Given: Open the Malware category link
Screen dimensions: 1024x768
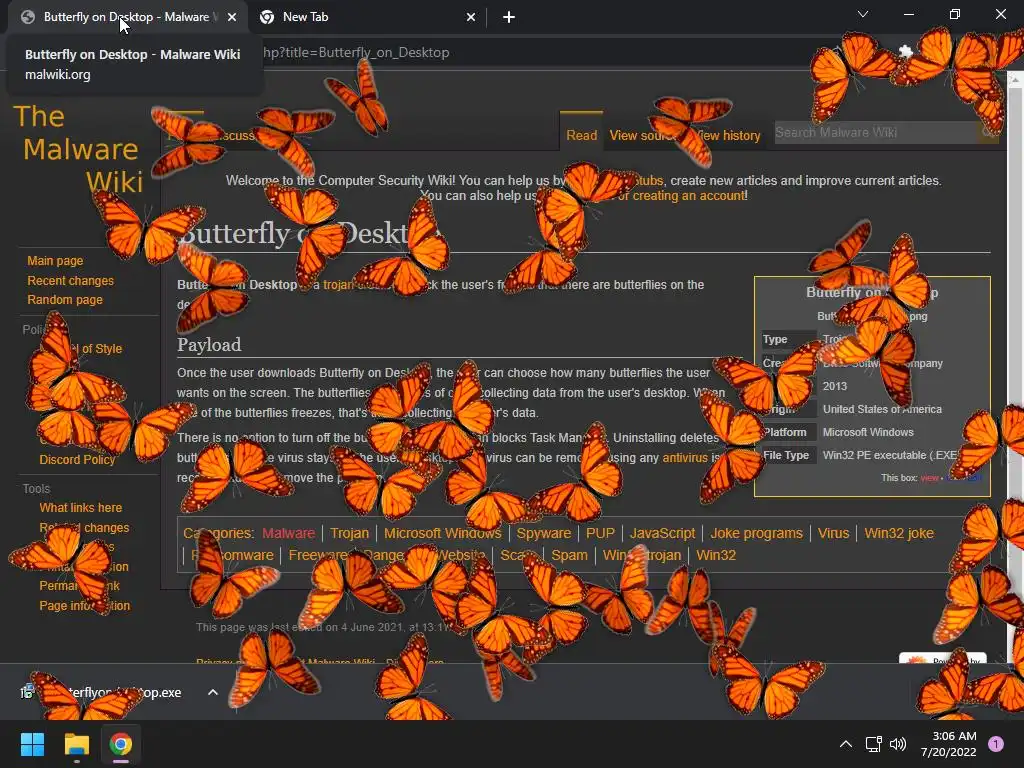Looking at the screenshot, I should [288, 533].
